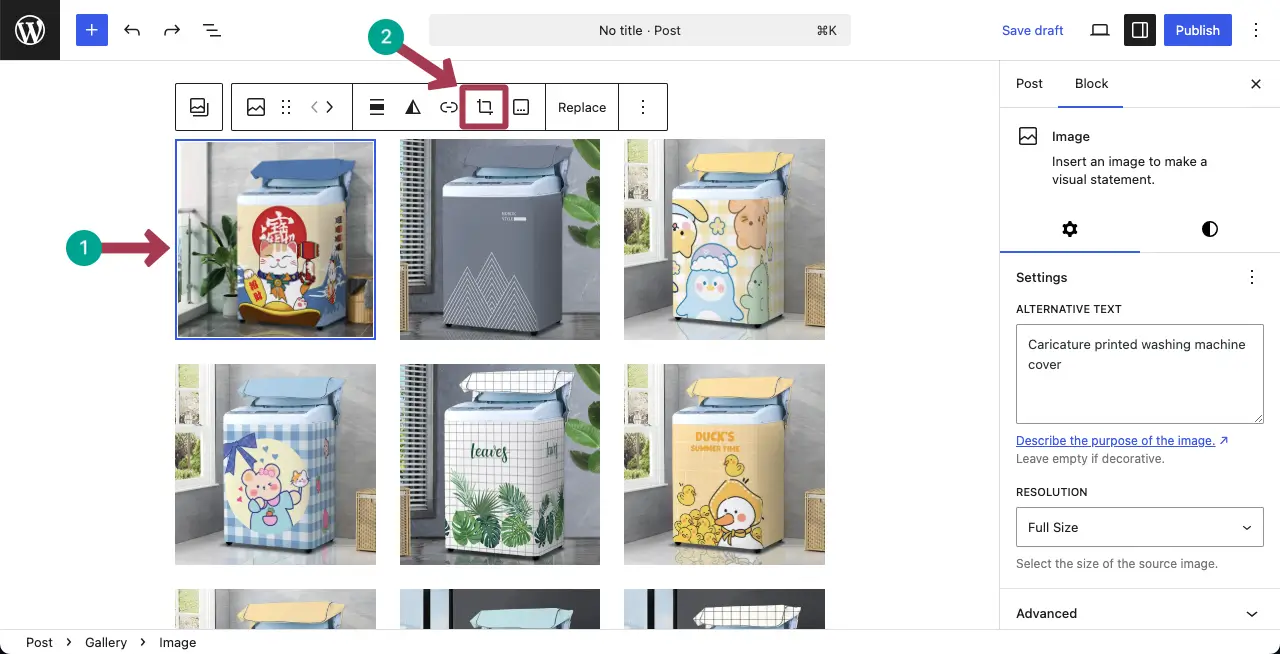Crop the selected image
This screenshot has width=1280, height=654.
point(484,107)
